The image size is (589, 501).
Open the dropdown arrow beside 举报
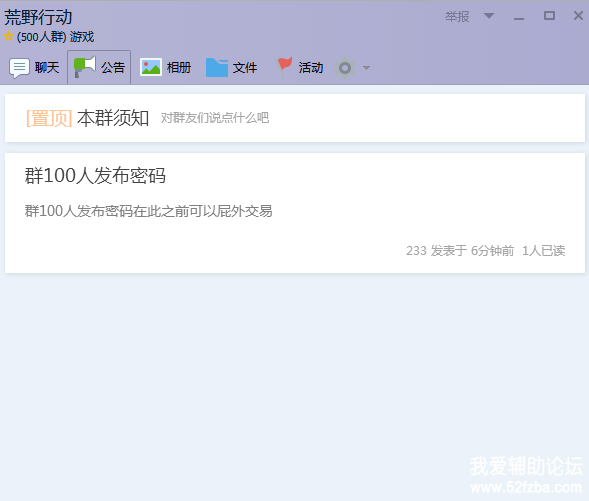pyautogui.click(x=489, y=16)
